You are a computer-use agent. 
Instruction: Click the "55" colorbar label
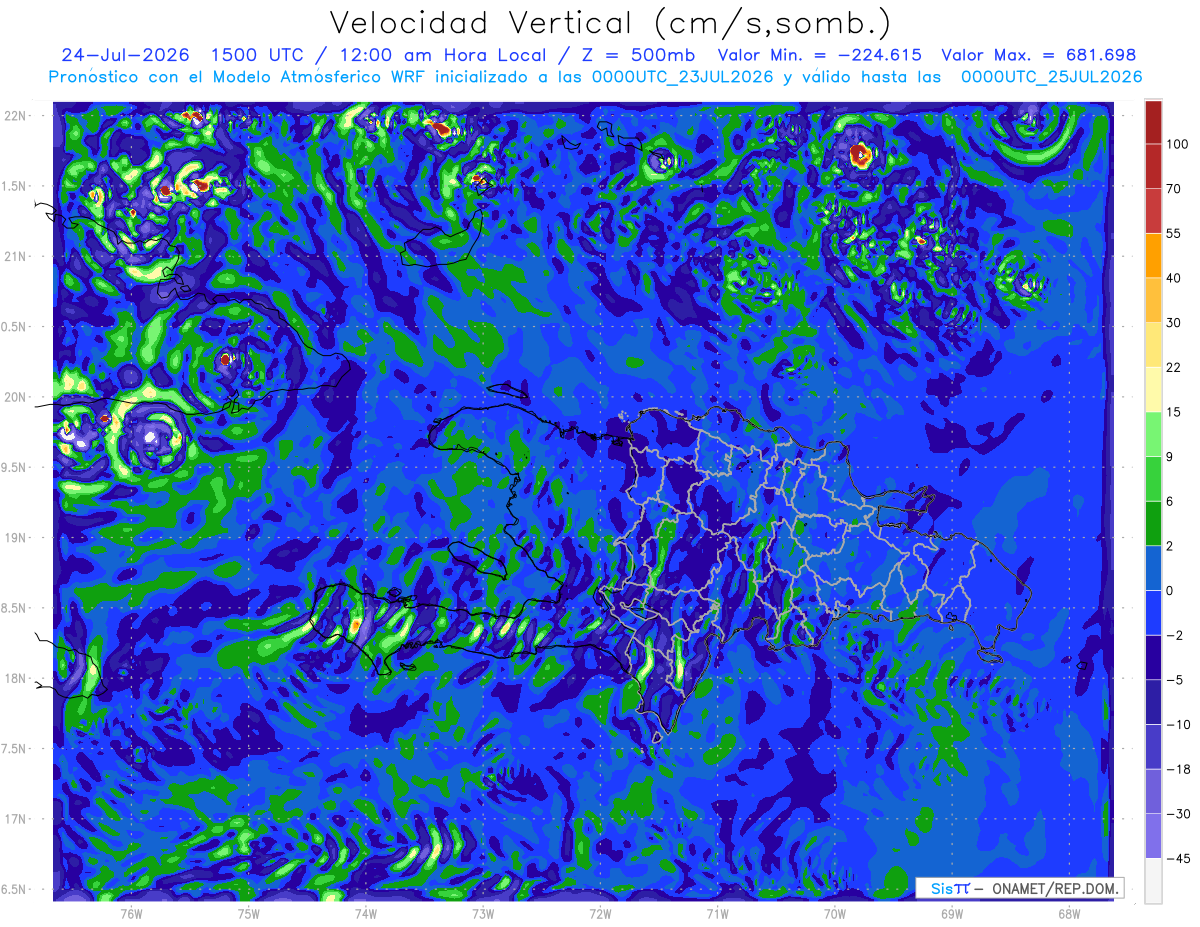point(1175,233)
